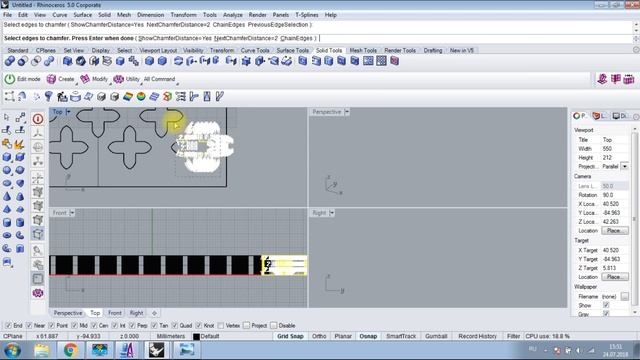The image size is (640, 360).
Task: Click the wallpaper Filename browse button
Action: tap(624, 296)
